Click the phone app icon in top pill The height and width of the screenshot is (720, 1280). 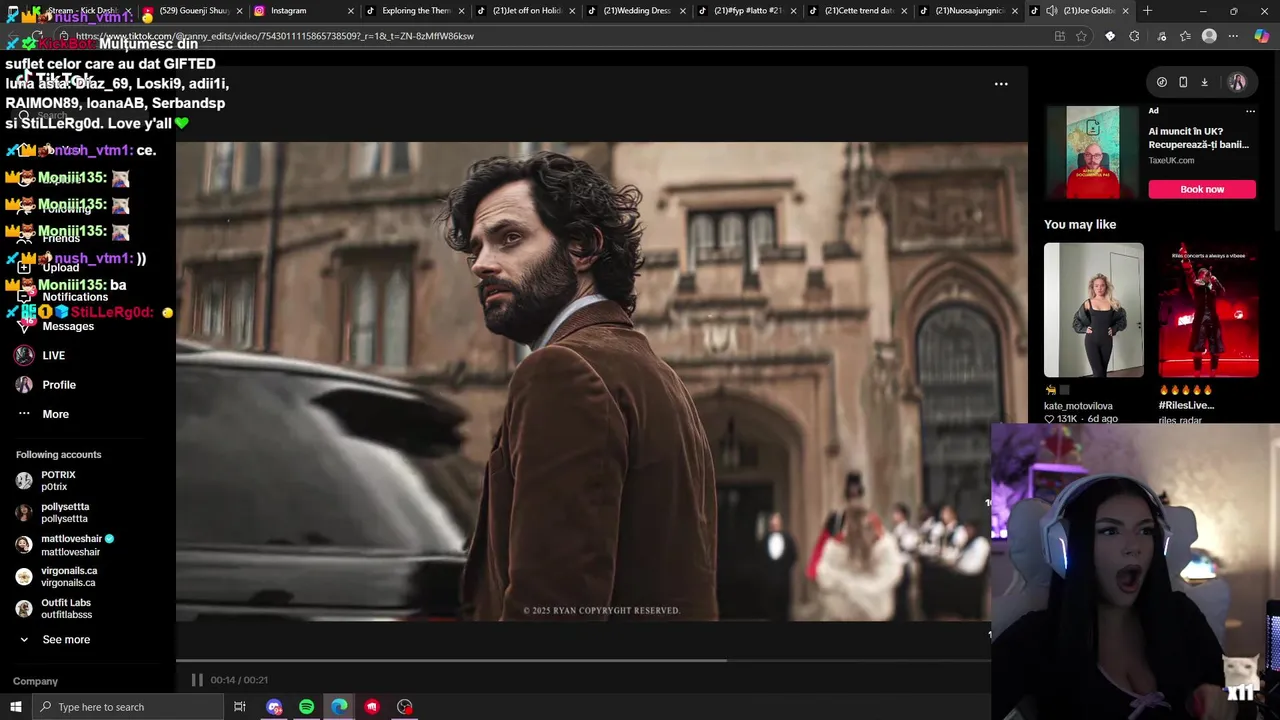(x=1183, y=82)
